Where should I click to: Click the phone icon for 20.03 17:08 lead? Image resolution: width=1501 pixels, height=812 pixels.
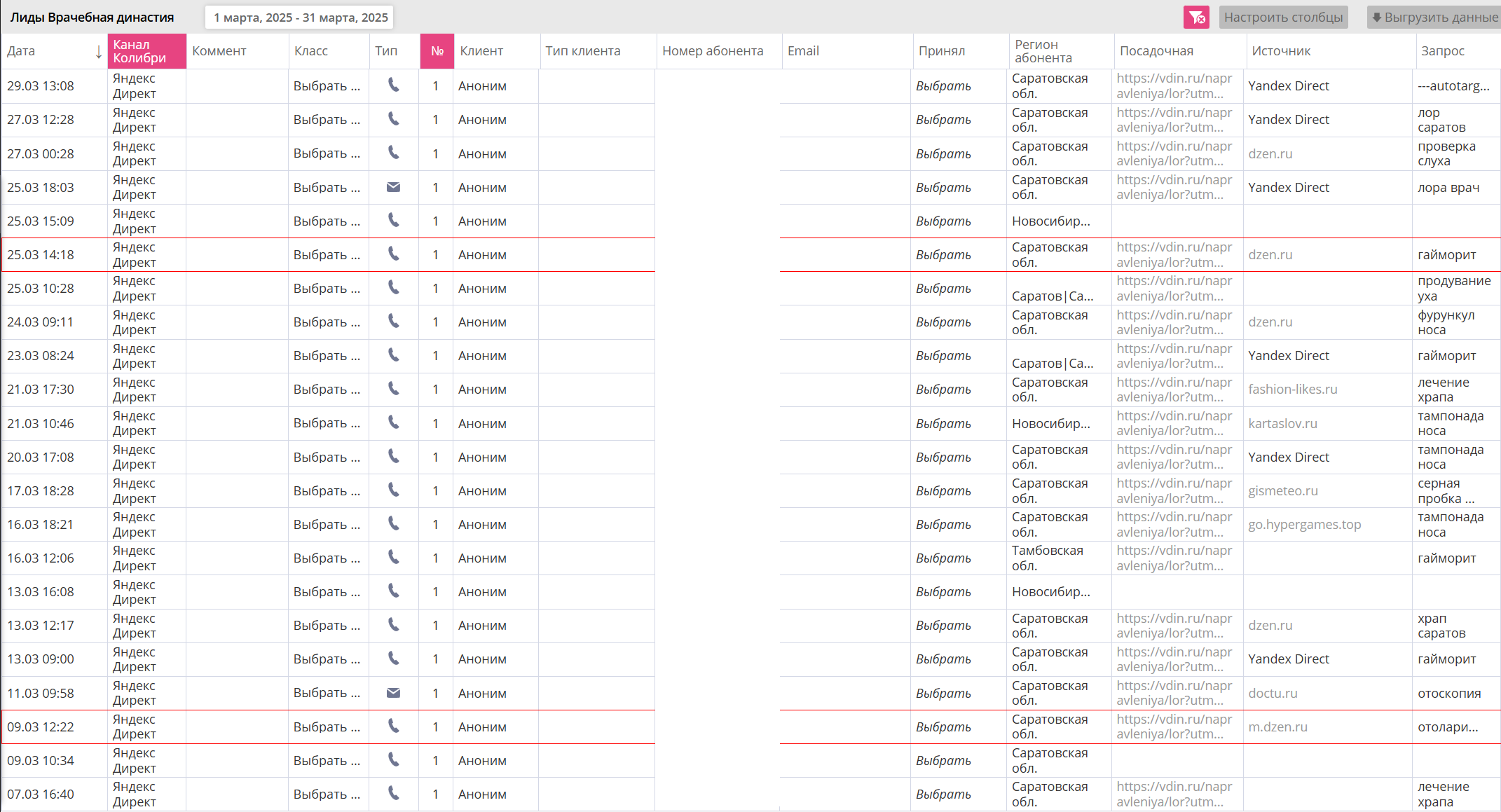click(x=394, y=457)
